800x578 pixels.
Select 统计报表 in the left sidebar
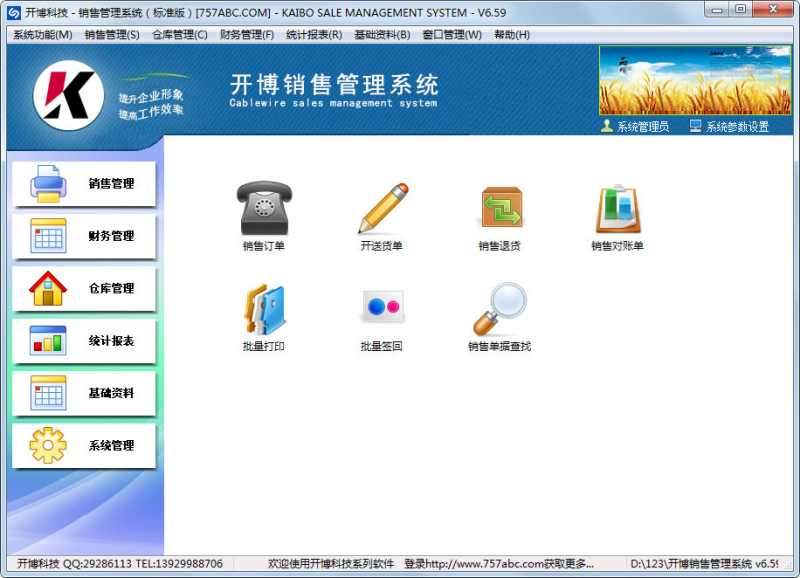click(84, 341)
